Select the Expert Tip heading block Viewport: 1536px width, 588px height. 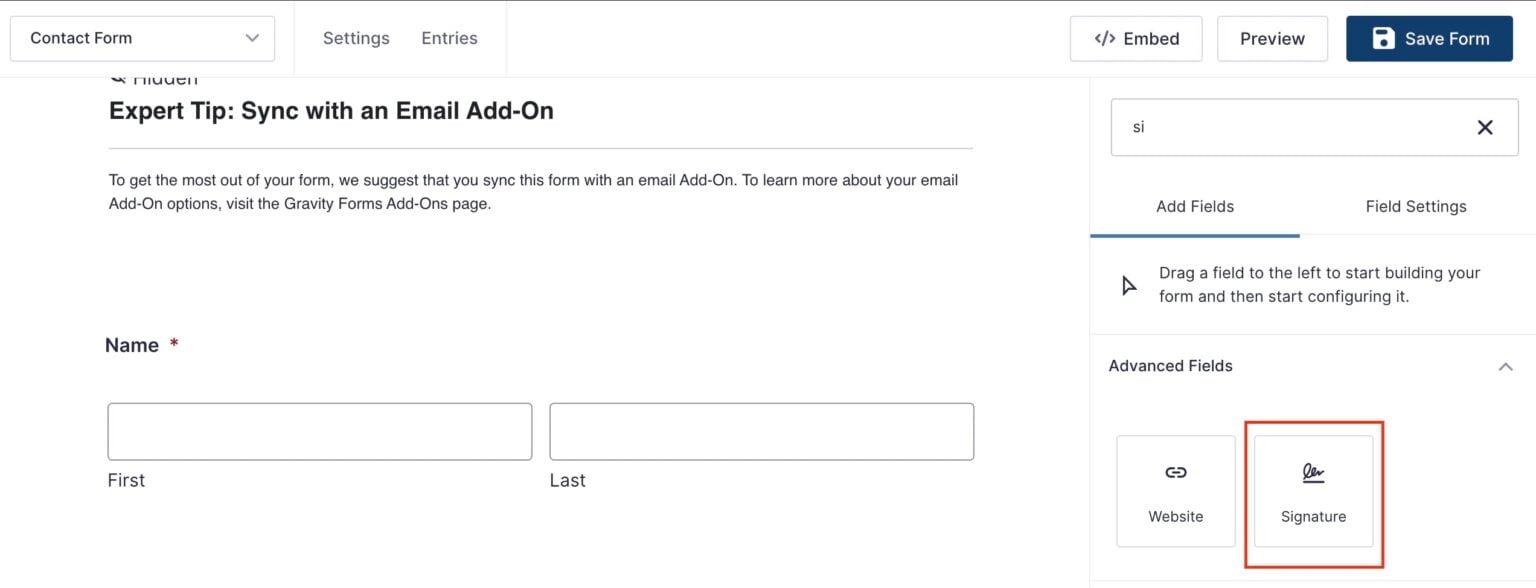[x=331, y=111]
